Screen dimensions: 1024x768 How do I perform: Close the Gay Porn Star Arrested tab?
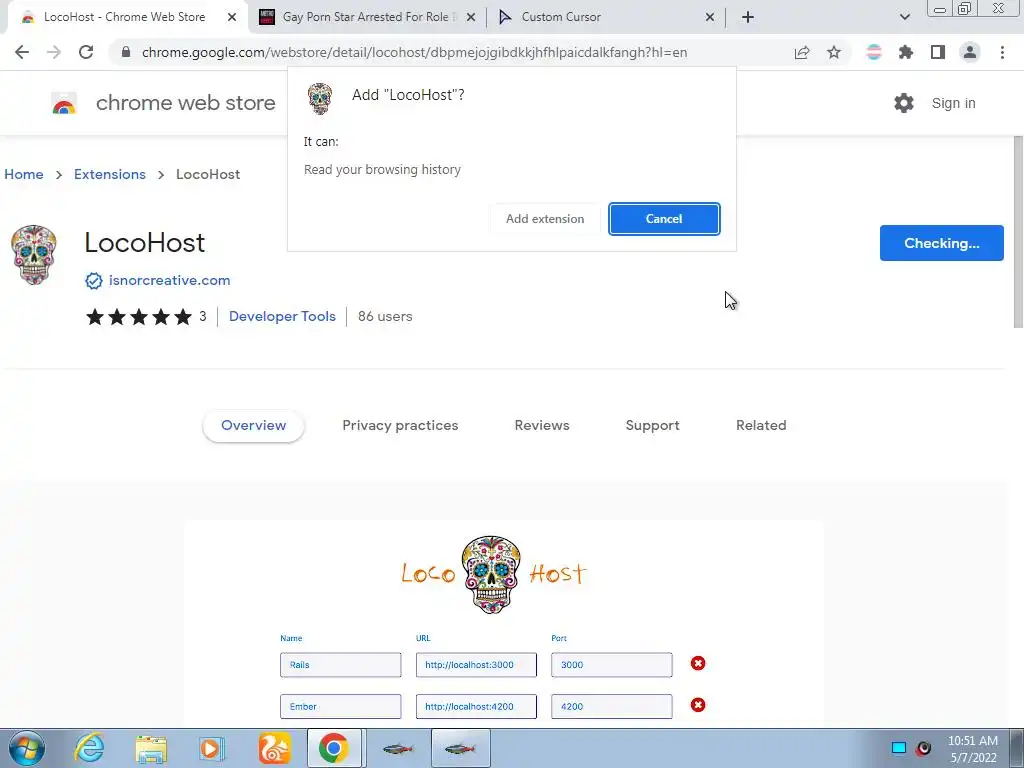(471, 17)
